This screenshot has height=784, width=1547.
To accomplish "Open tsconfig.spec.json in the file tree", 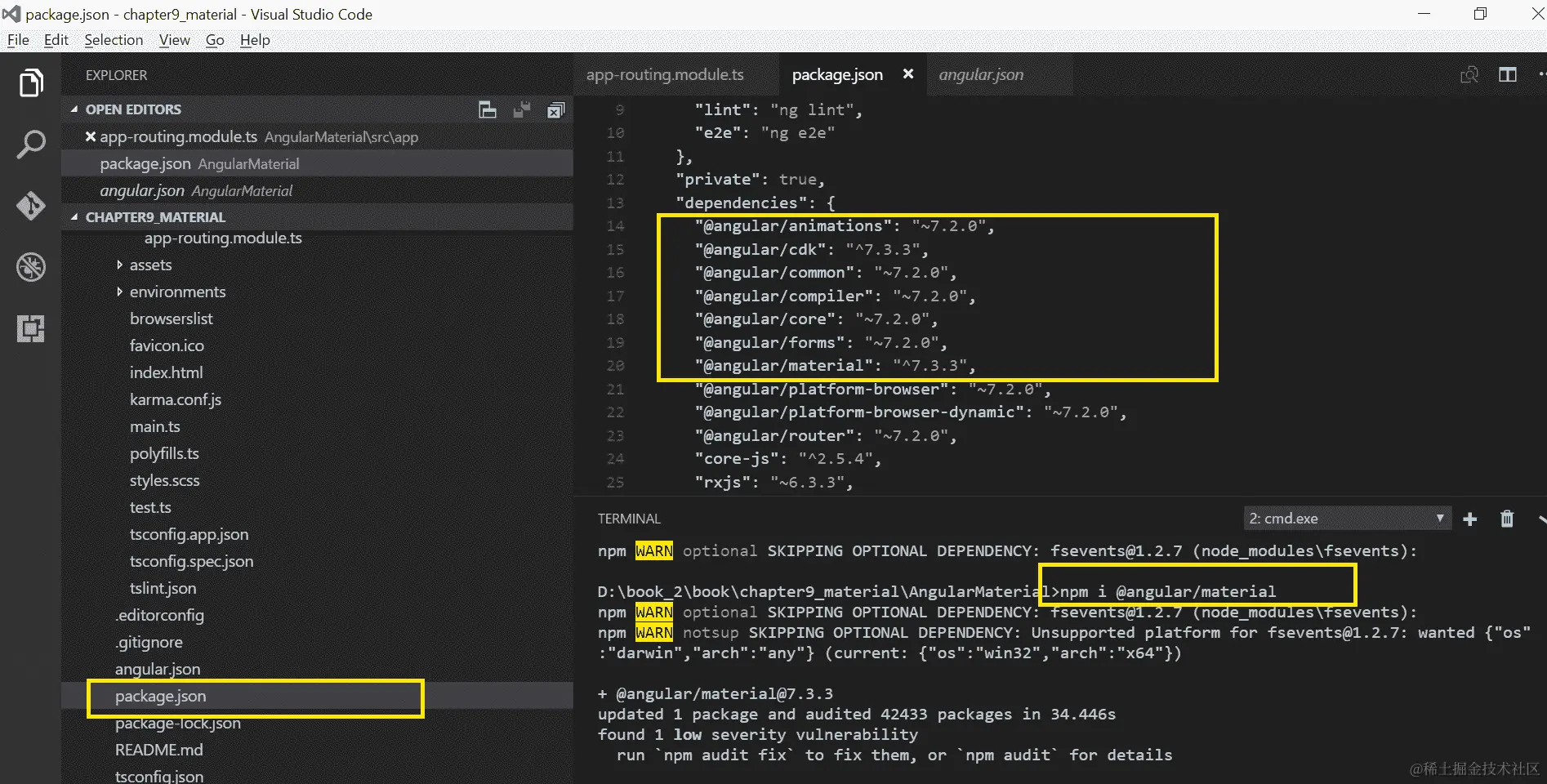I will 191,561.
